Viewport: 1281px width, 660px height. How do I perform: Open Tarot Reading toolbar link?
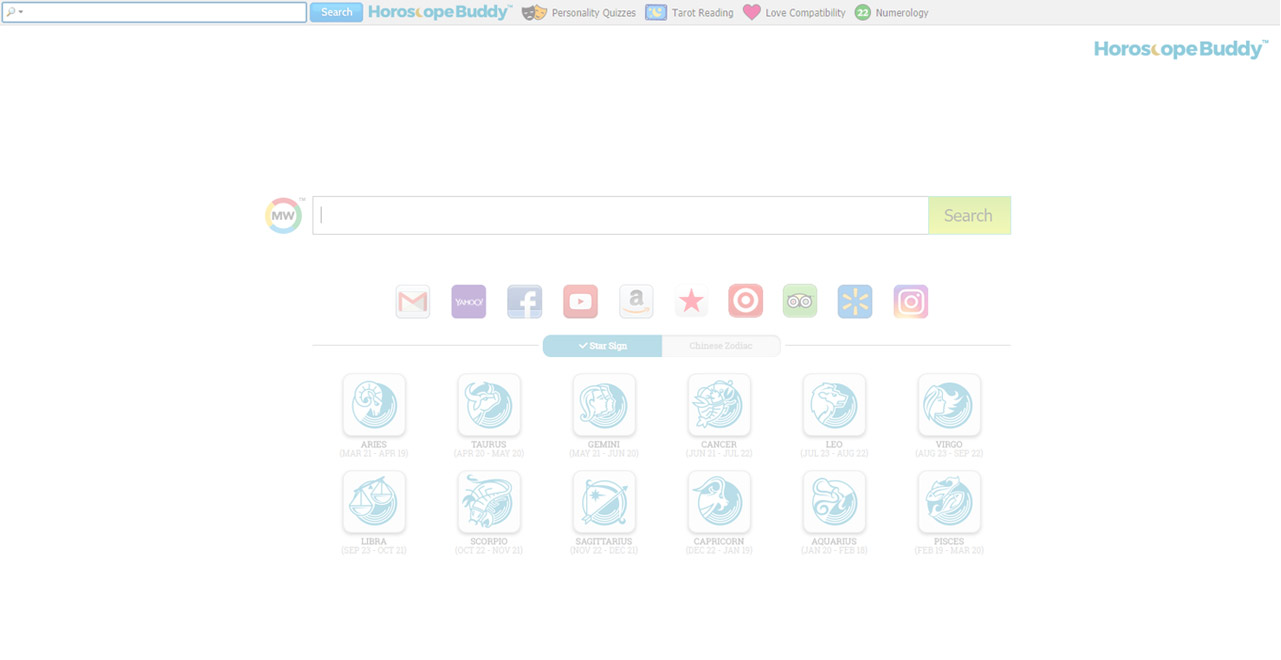pos(703,13)
